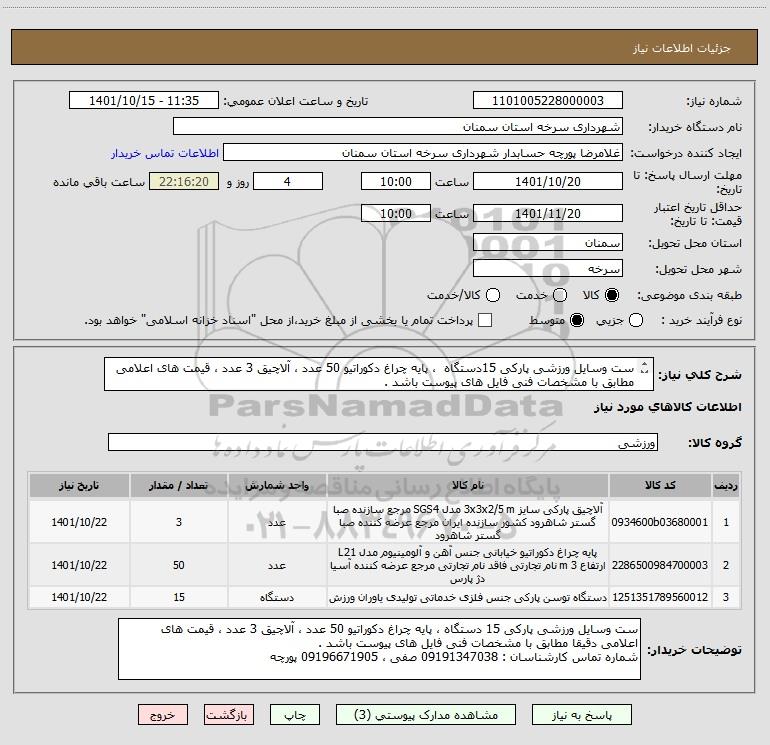Click the price validity date 1401/11/20 field
770x745 pixels.
[x=548, y=213]
